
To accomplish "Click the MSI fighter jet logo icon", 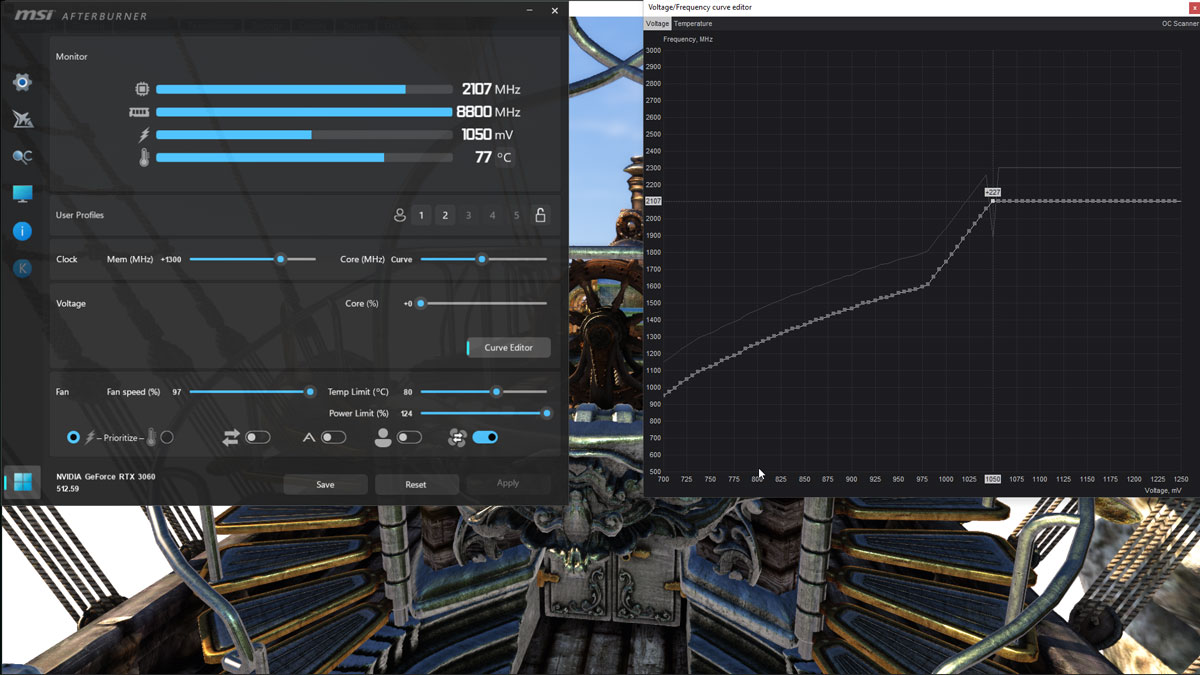I will [22, 120].
